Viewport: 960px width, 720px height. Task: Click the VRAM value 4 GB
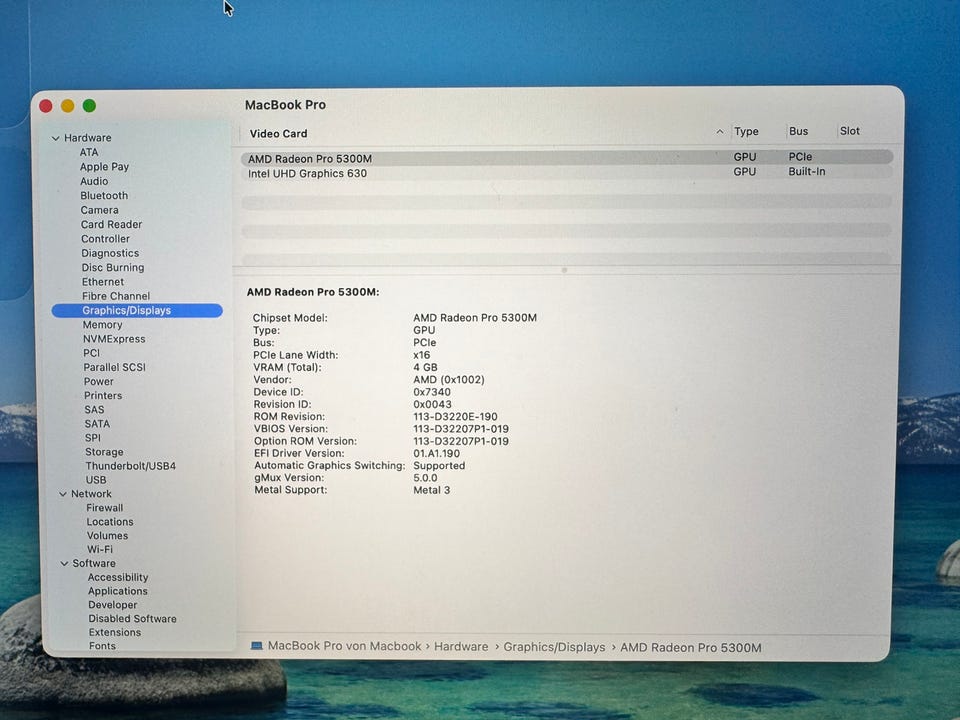coord(426,367)
